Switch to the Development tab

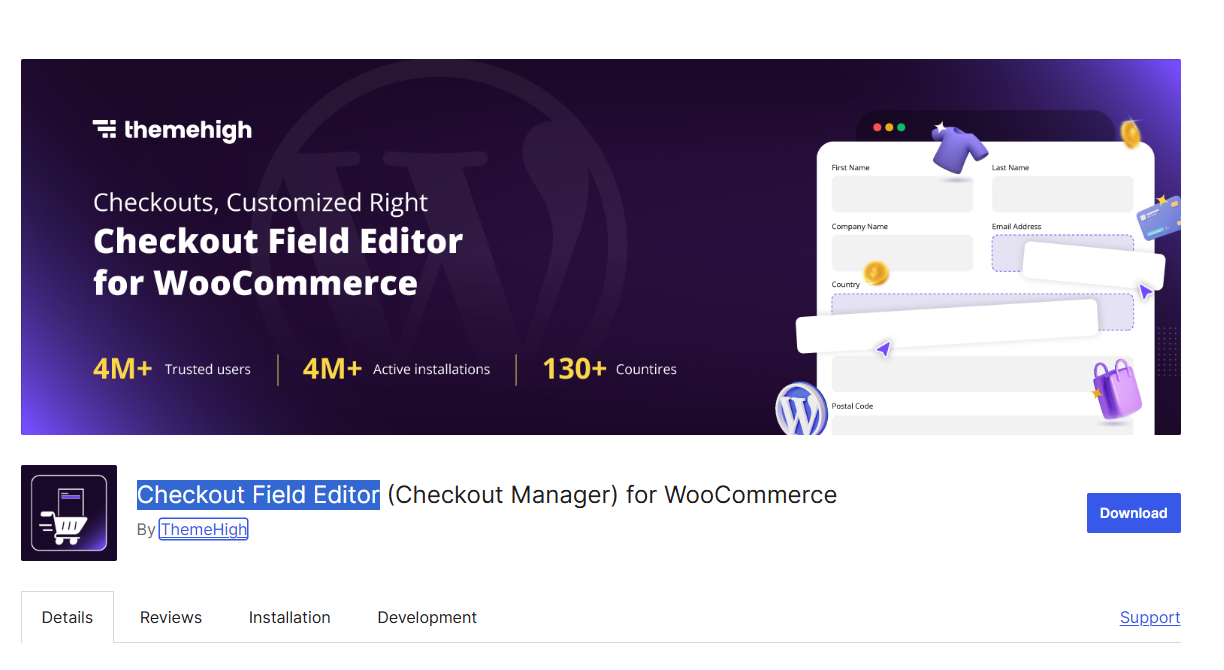427,617
